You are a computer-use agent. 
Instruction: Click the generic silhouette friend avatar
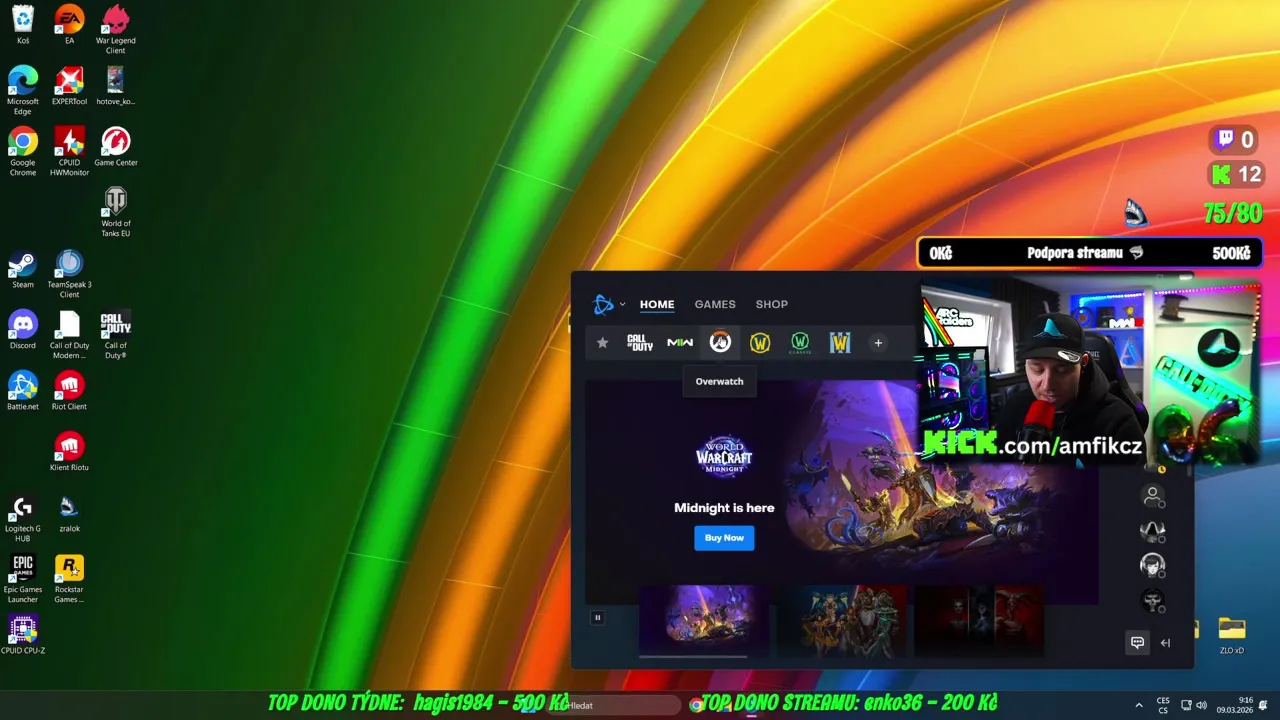1152,495
